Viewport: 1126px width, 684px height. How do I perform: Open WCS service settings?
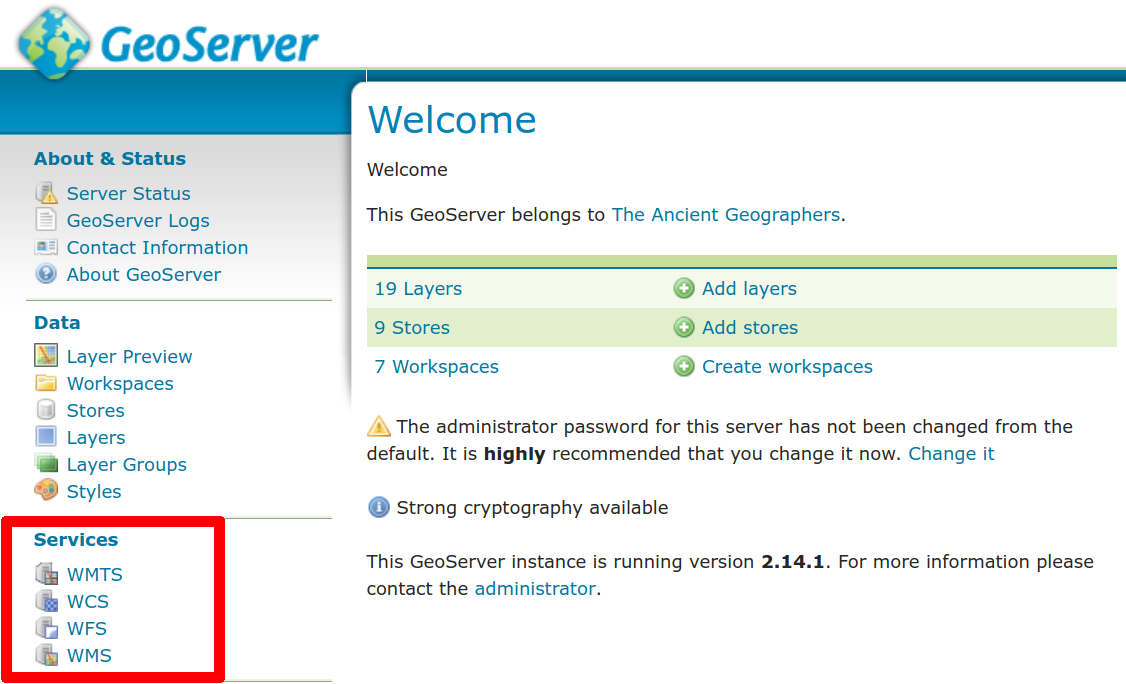coord(88,601)
